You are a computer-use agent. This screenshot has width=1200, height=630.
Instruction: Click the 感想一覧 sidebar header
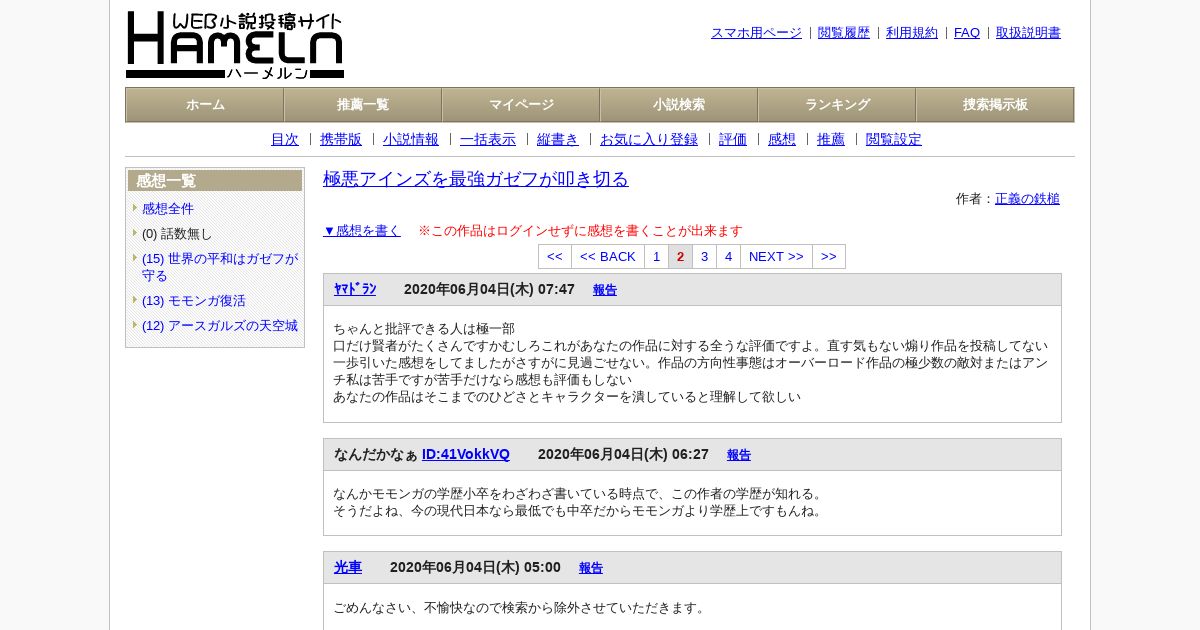(215, 181)
